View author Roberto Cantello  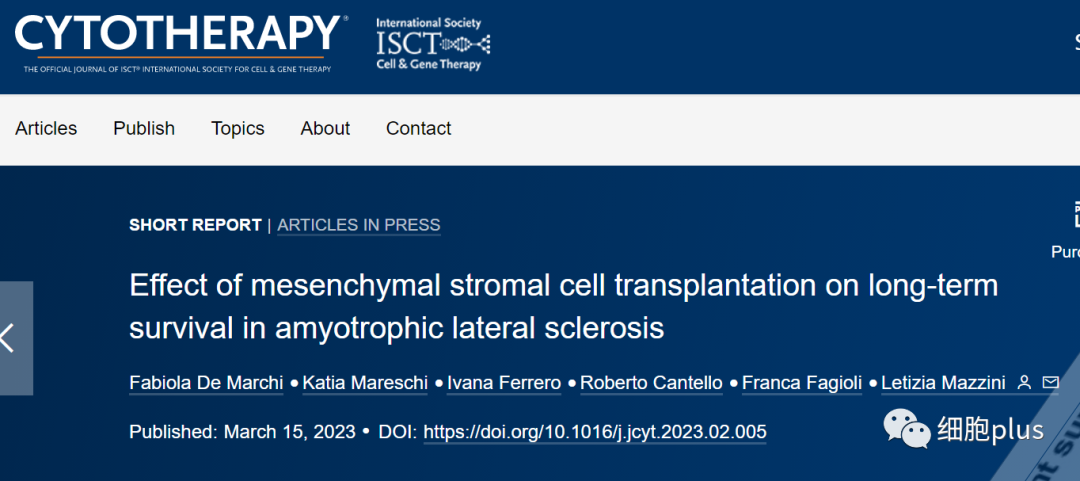pos(652,382)
